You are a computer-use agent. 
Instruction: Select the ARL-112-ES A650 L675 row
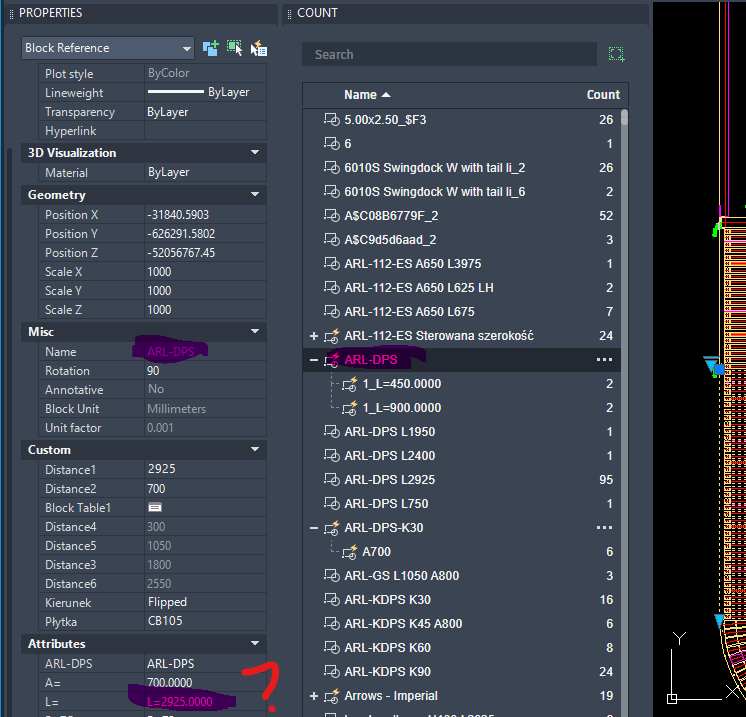[x=461, y=312]
